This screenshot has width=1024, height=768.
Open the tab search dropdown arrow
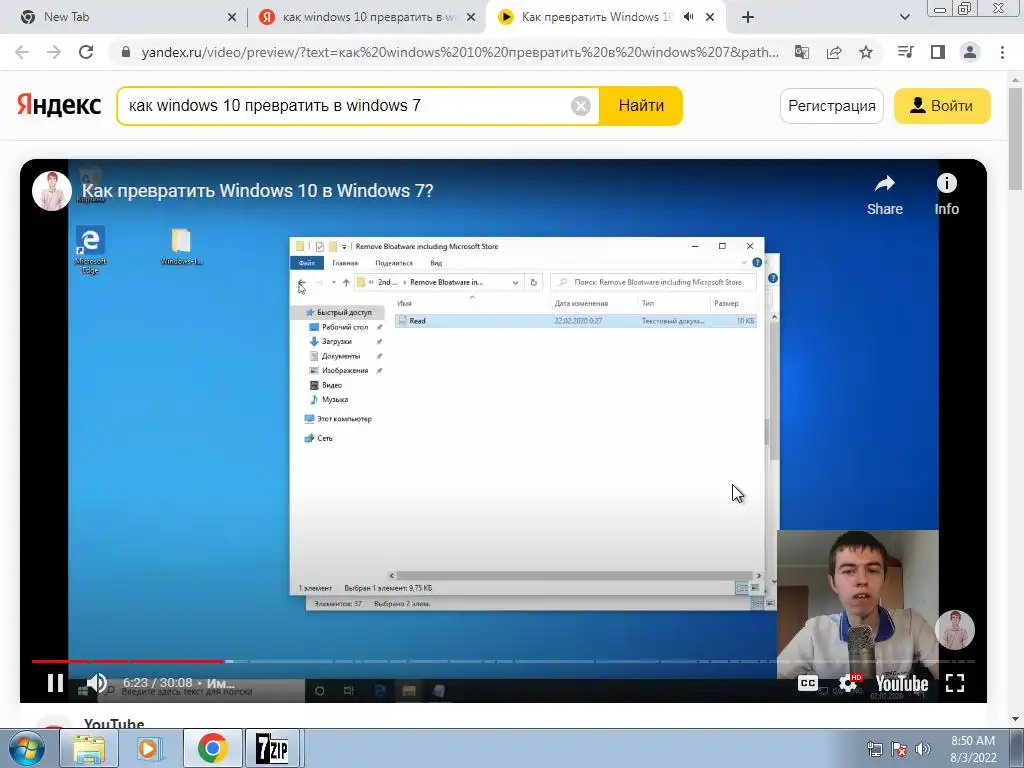pyautogui.click(x=904, y=18)
